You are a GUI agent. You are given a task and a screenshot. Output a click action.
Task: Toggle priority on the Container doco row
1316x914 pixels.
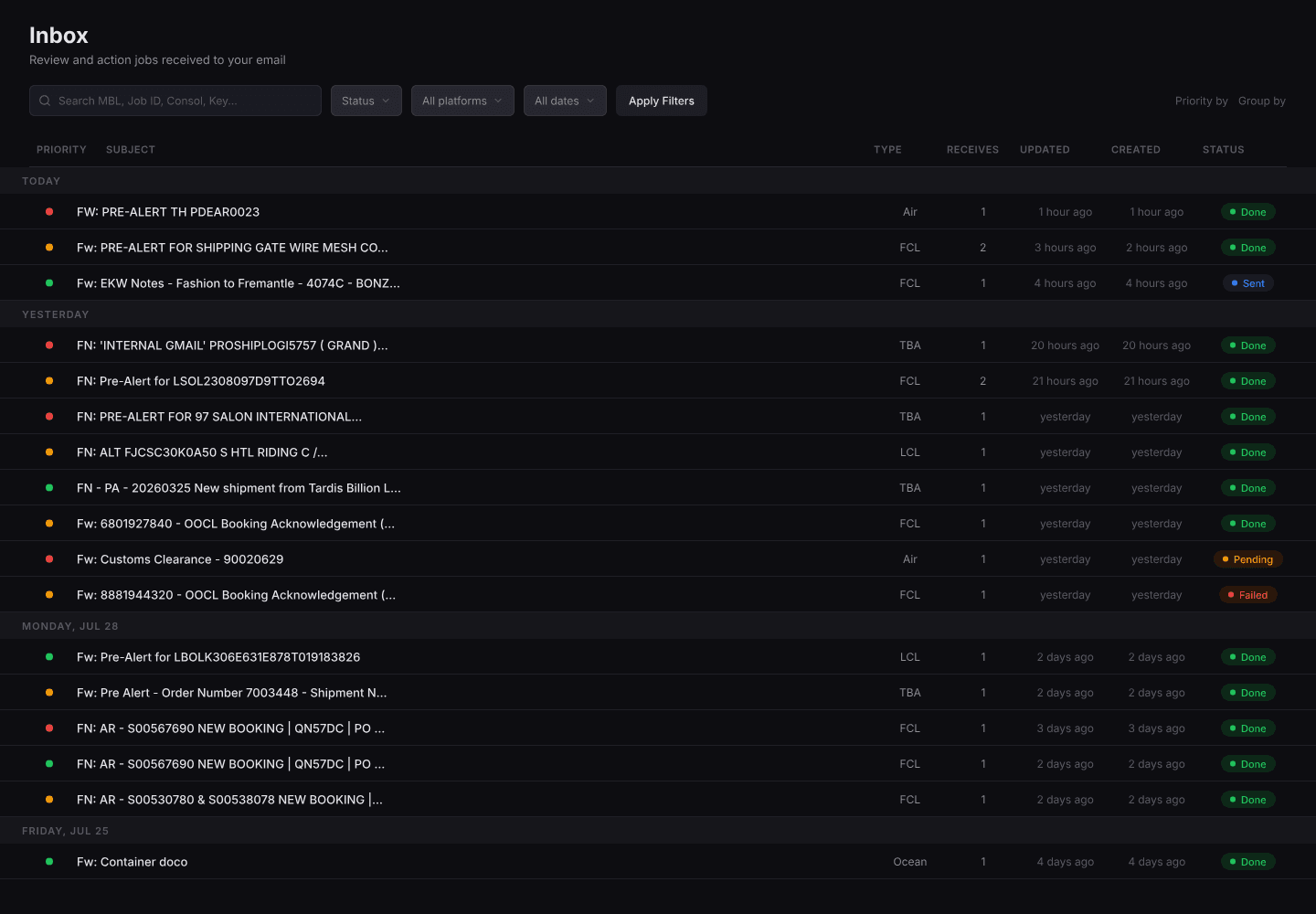(x=48, y=861)
